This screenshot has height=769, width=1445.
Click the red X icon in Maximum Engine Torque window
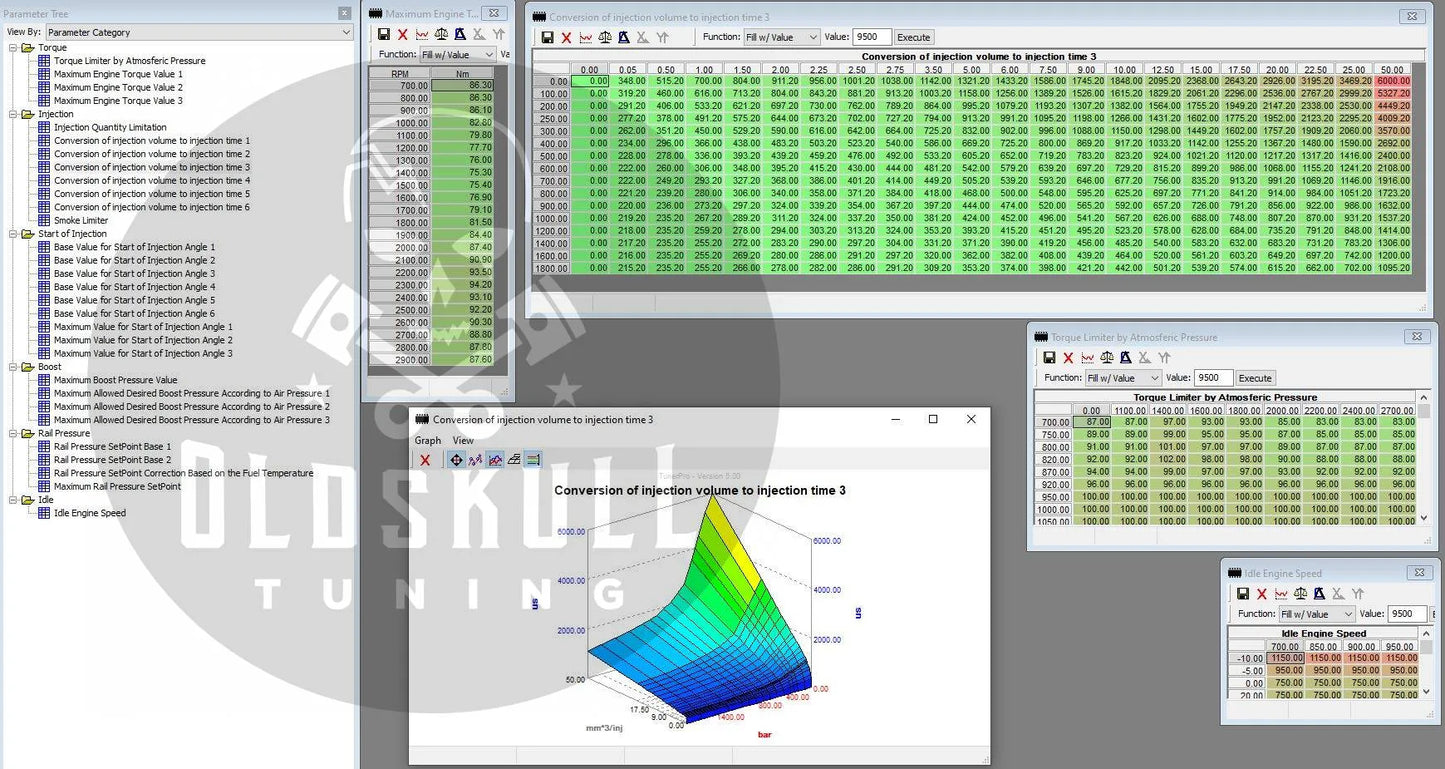[x=403, y=35]
